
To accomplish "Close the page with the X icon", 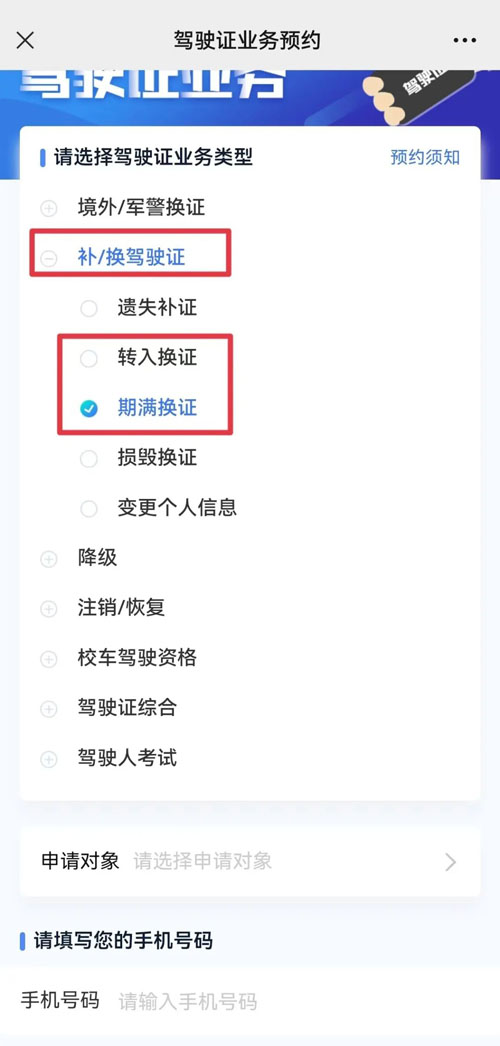I will (25, 40).
